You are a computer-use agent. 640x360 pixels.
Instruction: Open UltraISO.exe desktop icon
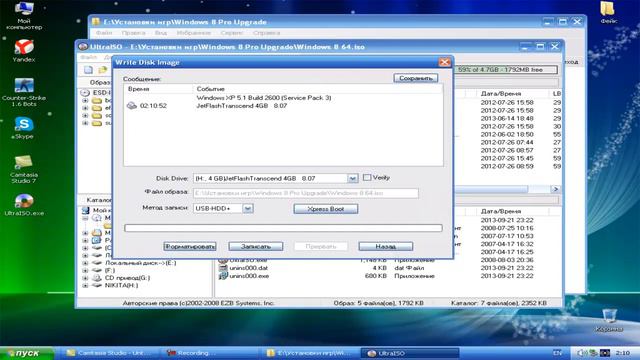24,205
